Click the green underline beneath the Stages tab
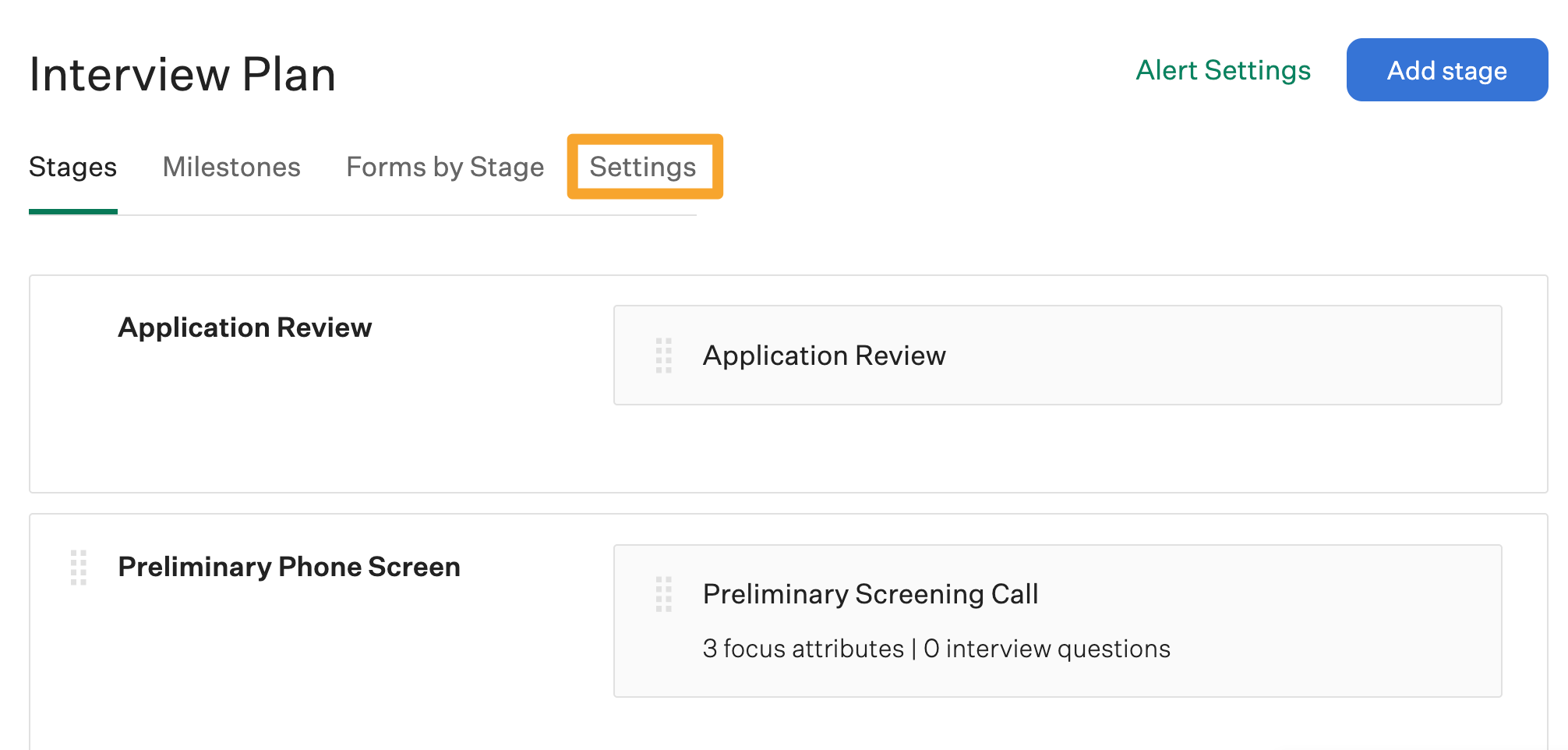 (72, 211)
